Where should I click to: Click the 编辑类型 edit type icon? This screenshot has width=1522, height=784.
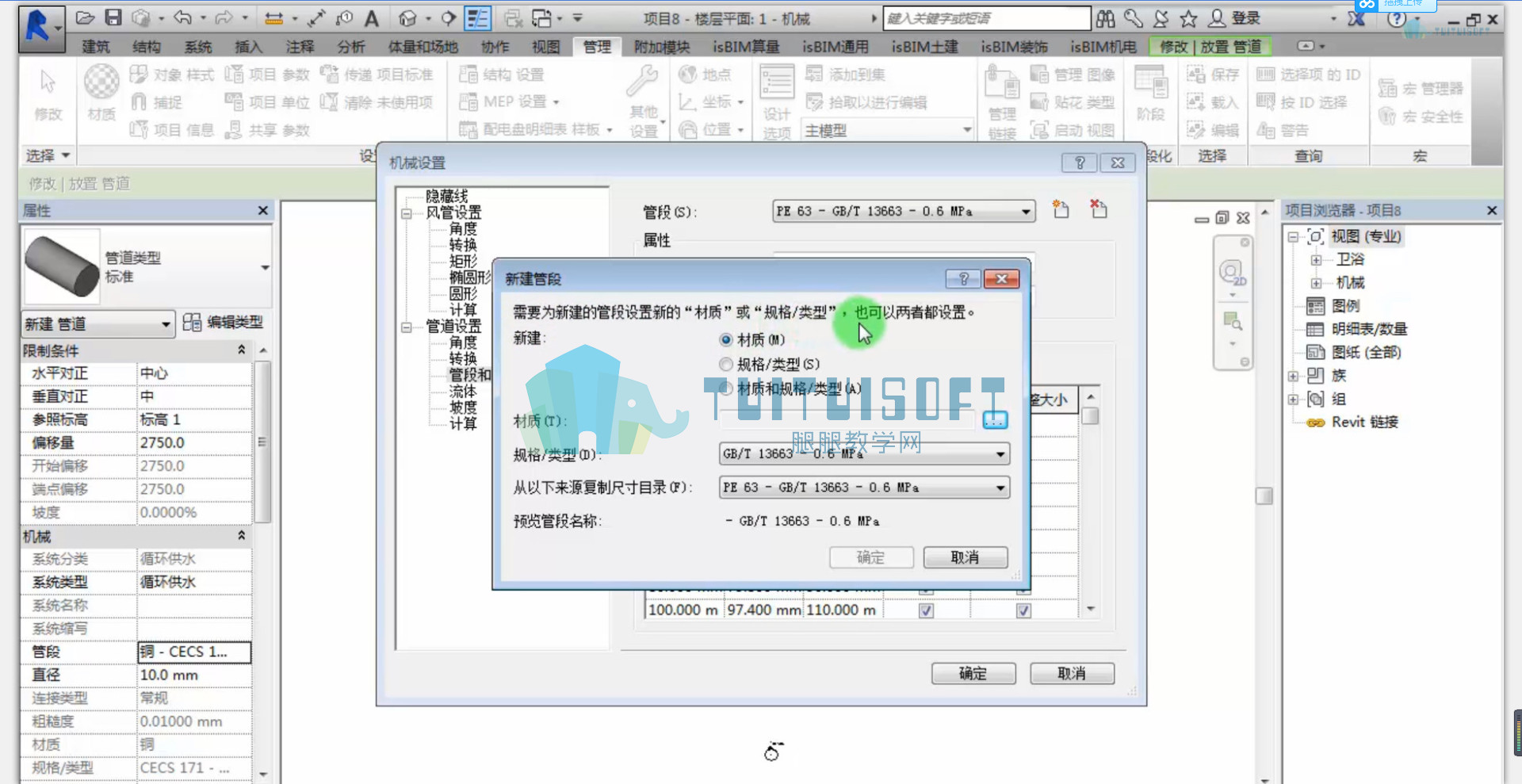[x=192, y=323]
